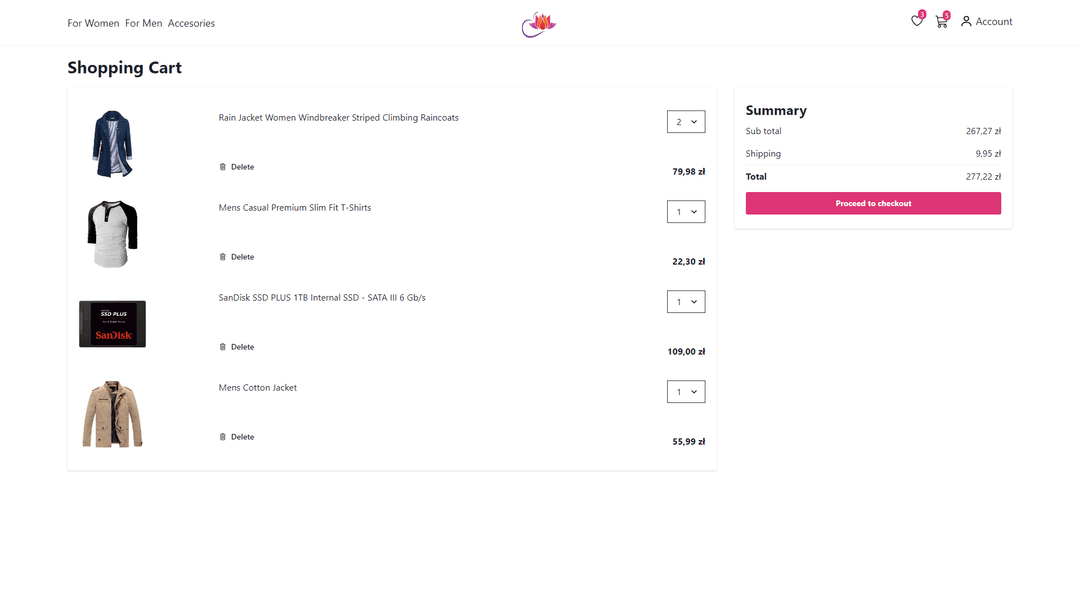
Task: Click the beige Cotton Jacket thumbnail
Action: pos(112,414)
